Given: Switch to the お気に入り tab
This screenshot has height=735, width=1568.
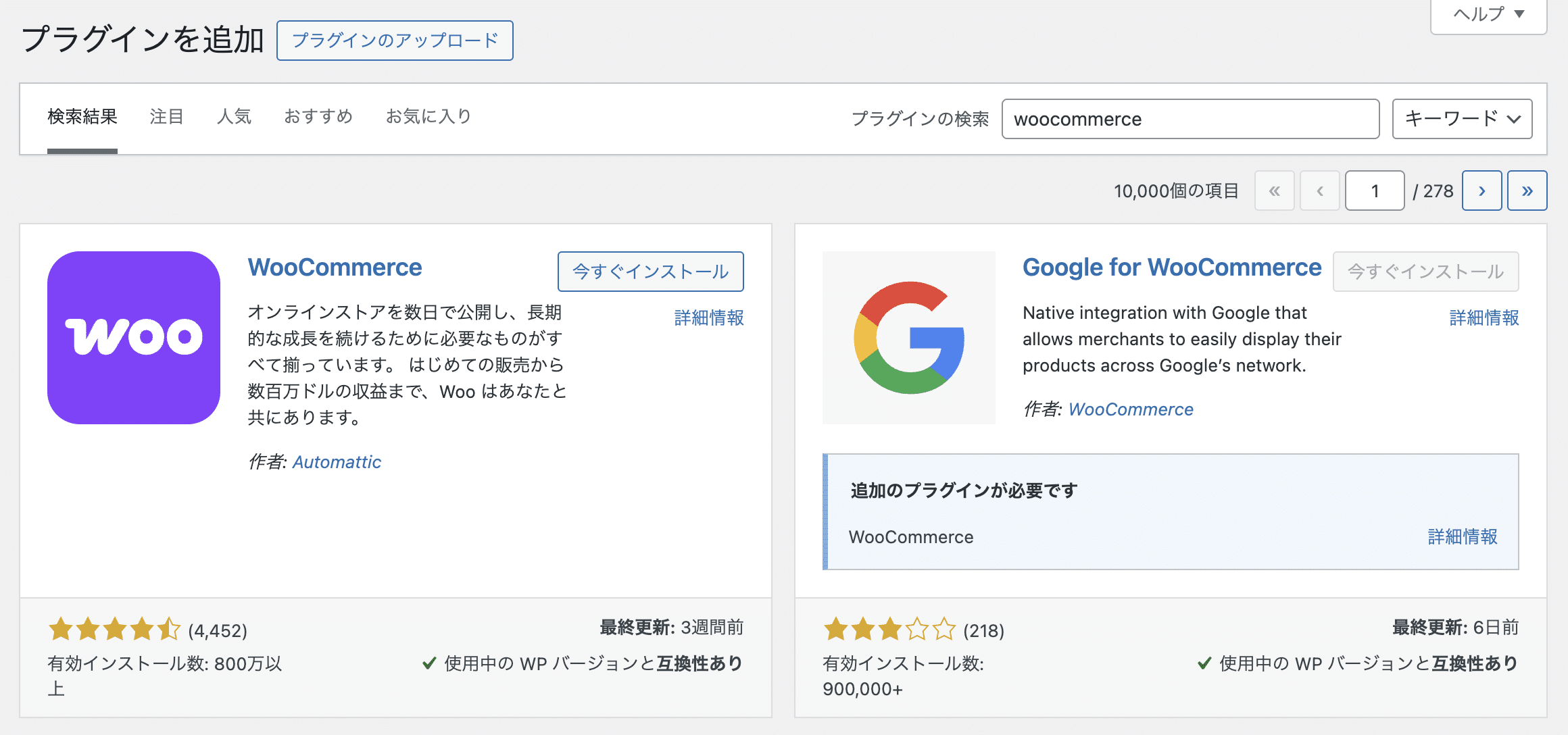Looking at the screenshot, I should coord(428,116).
